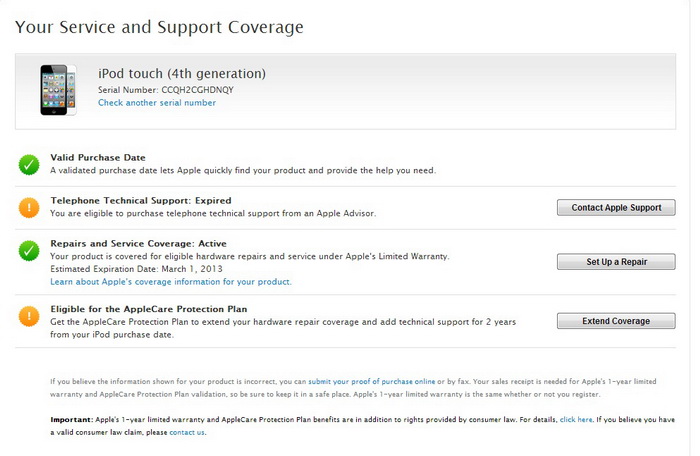The width and height of the screenshot is (700, 456).
Task: Open the Learn about Apple's coverage information link
Action: [170, 282]
